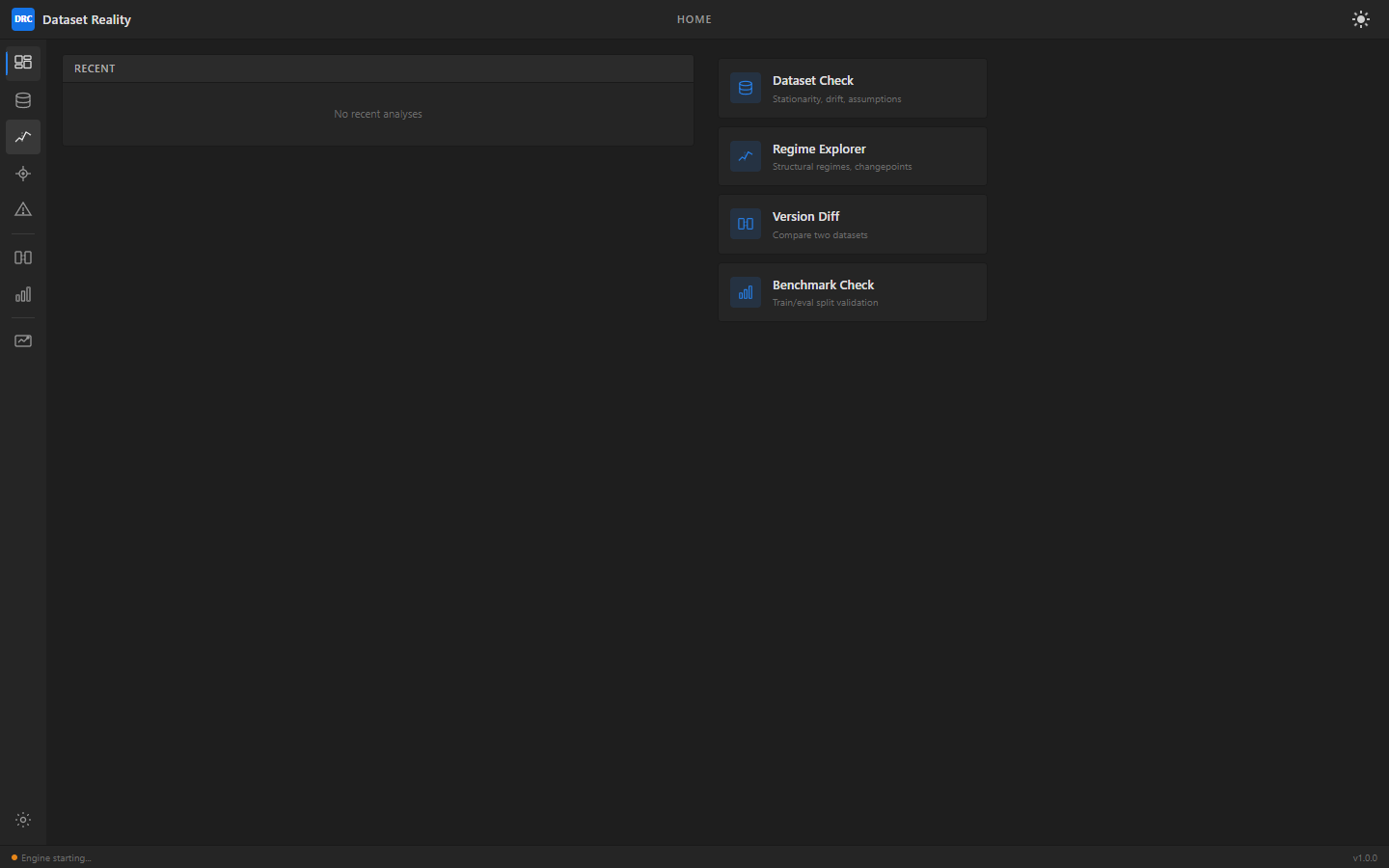Click the bar chart benchmark sidebar icon
1389x868 pixels.
tap(22, 294)
